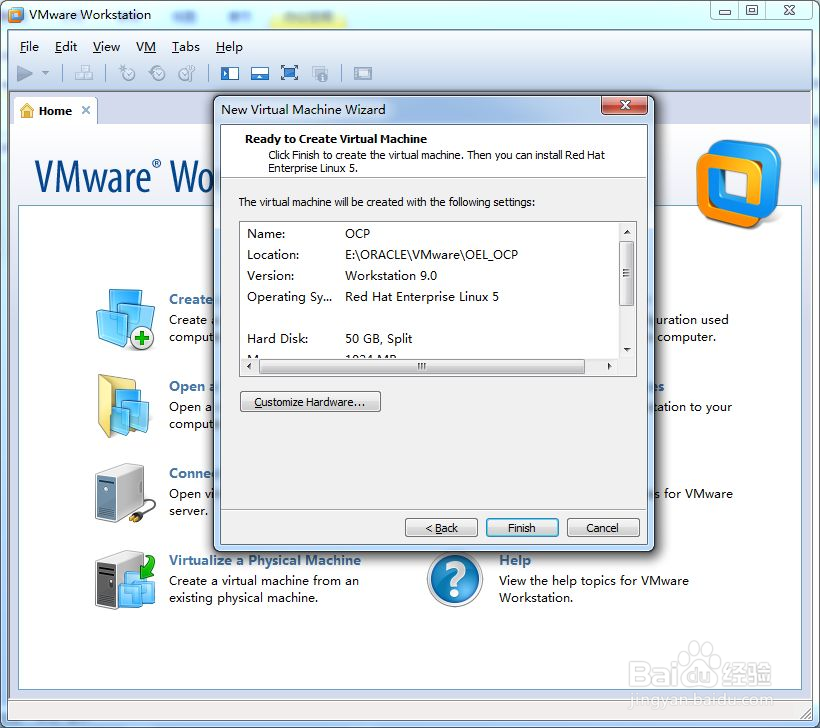The height and width of the screenshot is (728, 820).
Task: Click the Take Snapshot toolbar icon
Action: pyautogui.click(x=127, y=73)
